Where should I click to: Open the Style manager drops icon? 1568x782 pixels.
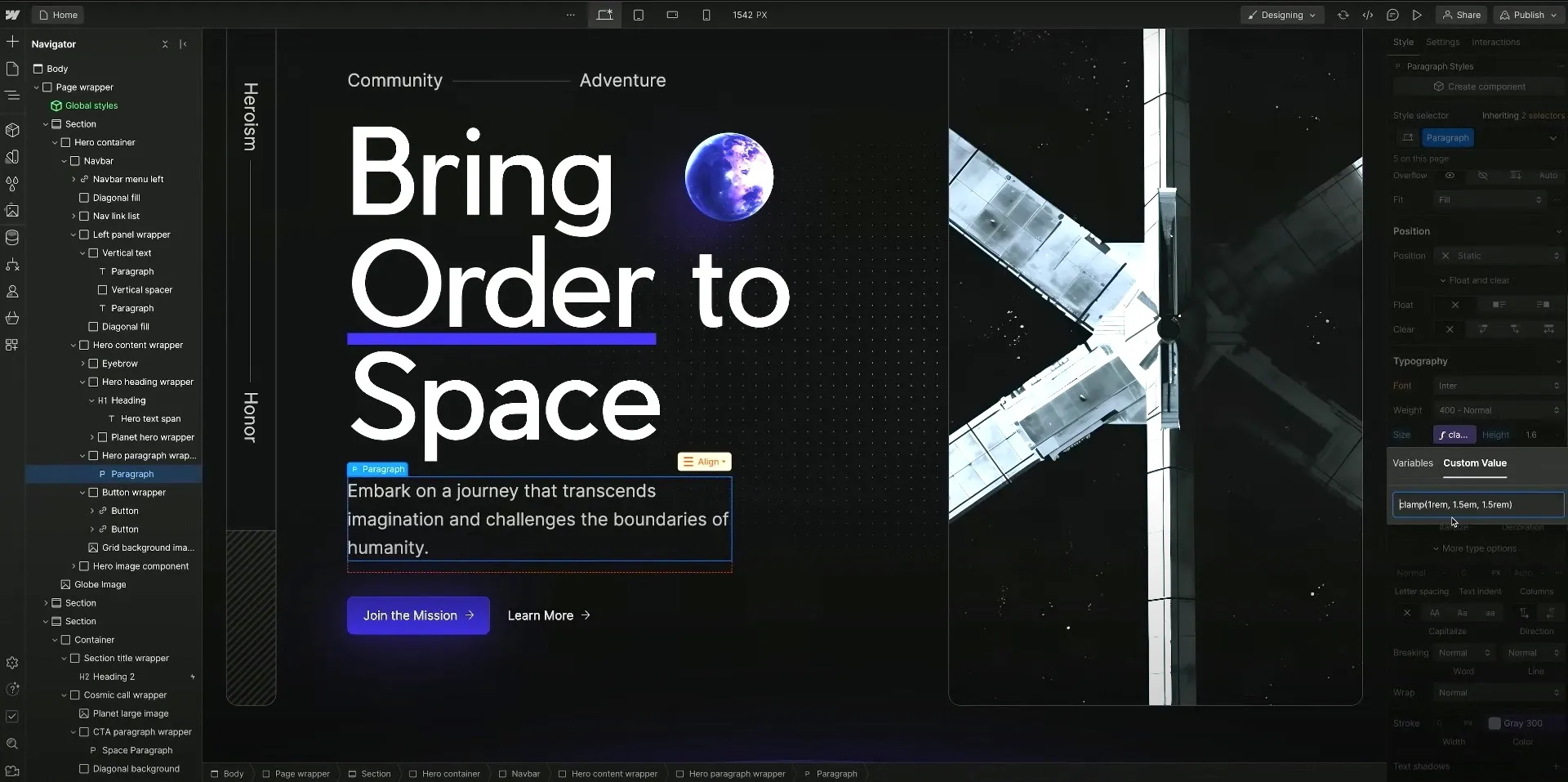[12, 184]
